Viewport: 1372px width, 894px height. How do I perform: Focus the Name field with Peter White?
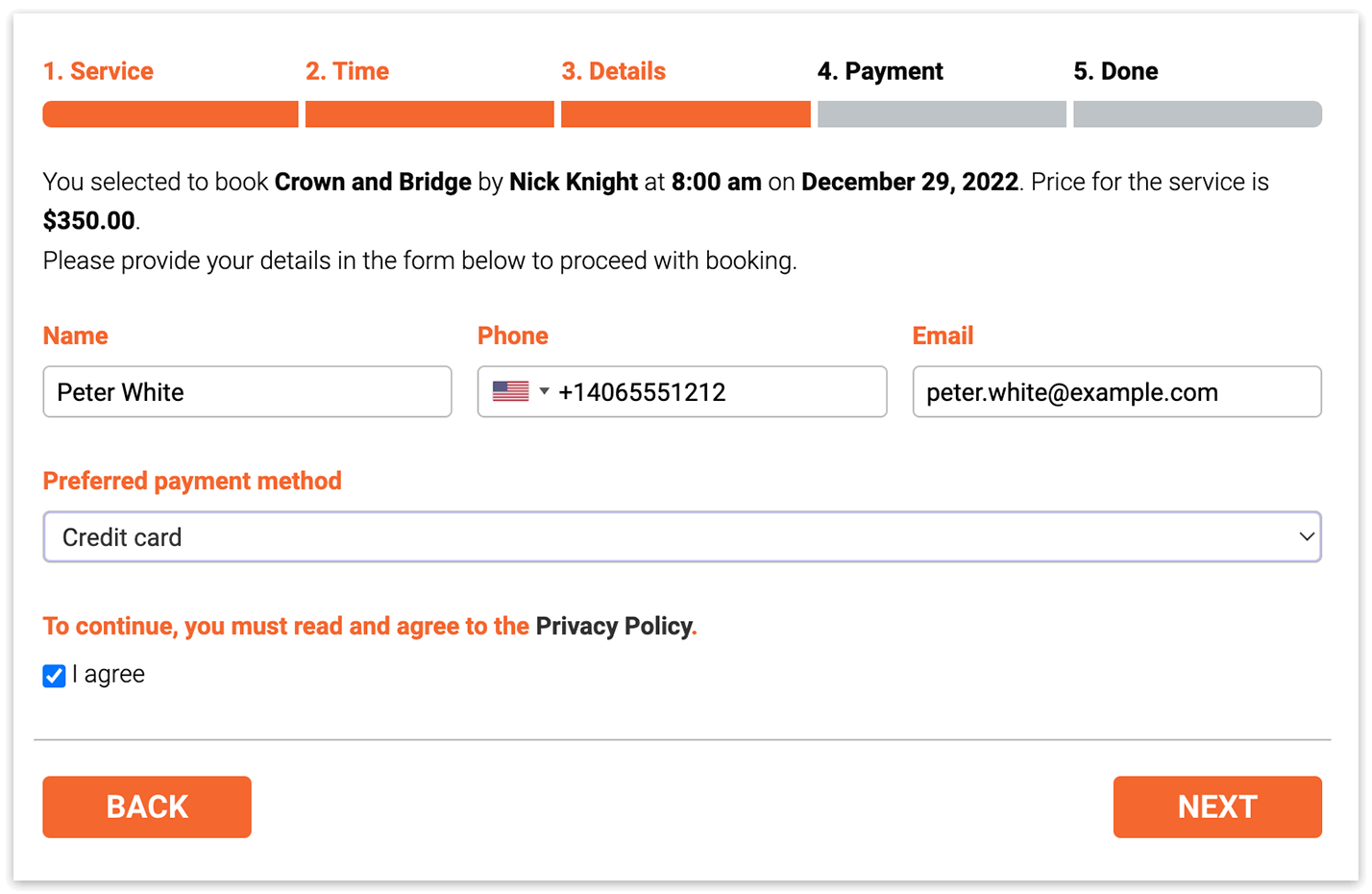[x=247, y=391]
